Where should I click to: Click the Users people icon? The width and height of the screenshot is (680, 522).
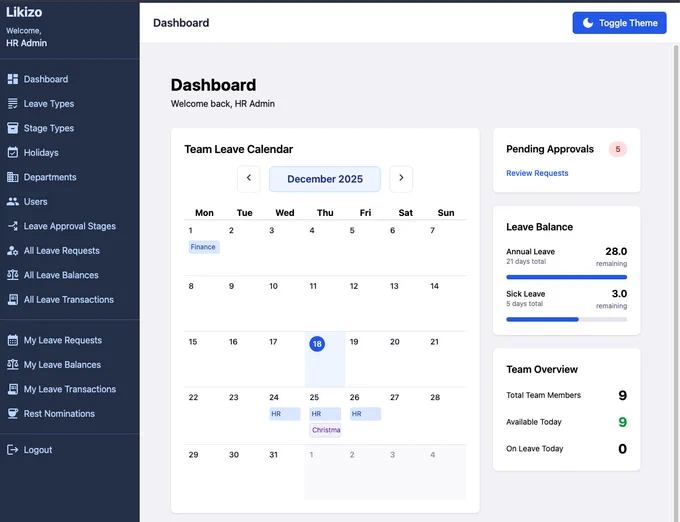pos(13,202)
